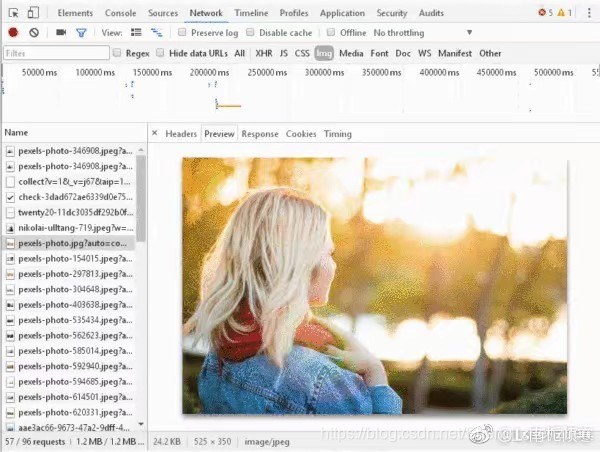Select check-3dad672ae6339d0e75 request row
600x452 pixels.
point(69,197)
